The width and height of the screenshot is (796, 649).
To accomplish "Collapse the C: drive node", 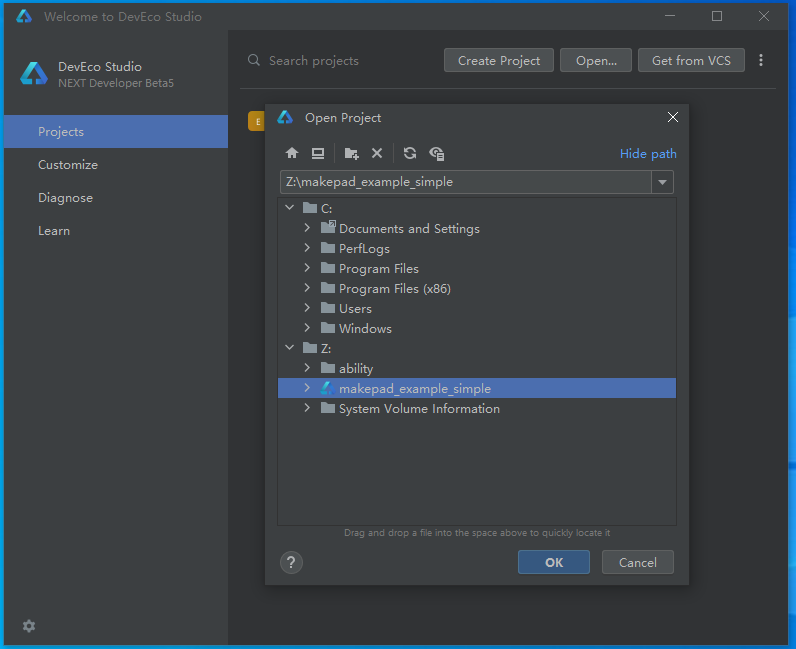I will coord(289,208).
